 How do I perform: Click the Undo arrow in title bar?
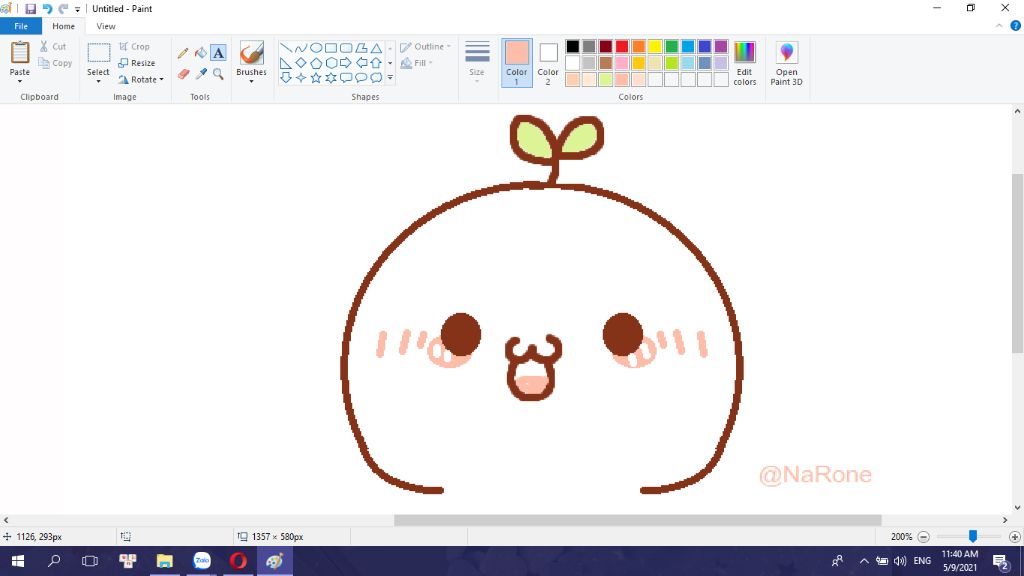tap(47, 9)
